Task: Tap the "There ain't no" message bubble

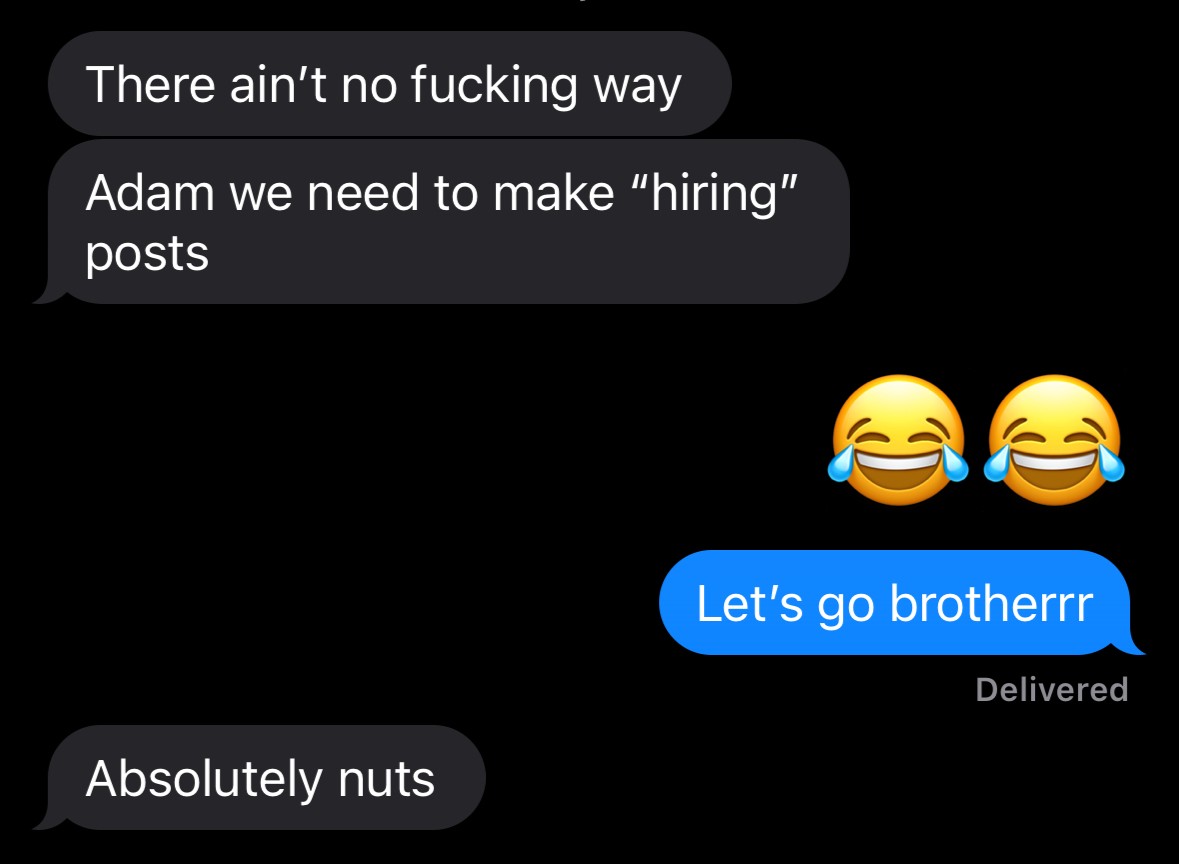Action: pos(389,83)
